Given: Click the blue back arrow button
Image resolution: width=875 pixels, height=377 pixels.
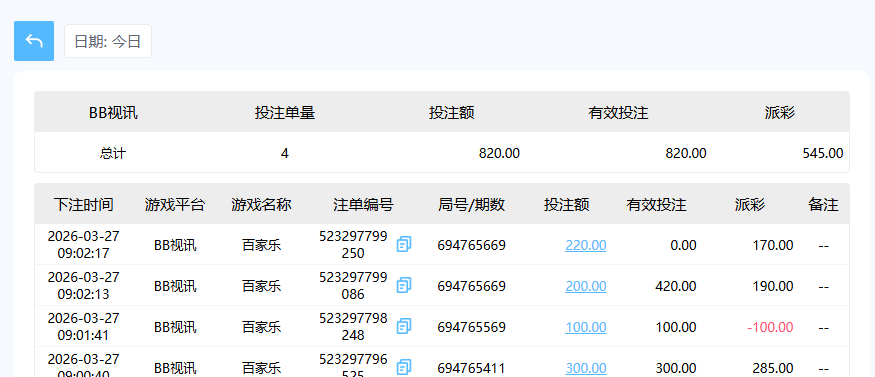Looking at the screenshot, I should pyautogui.click(x=34, y=41).
